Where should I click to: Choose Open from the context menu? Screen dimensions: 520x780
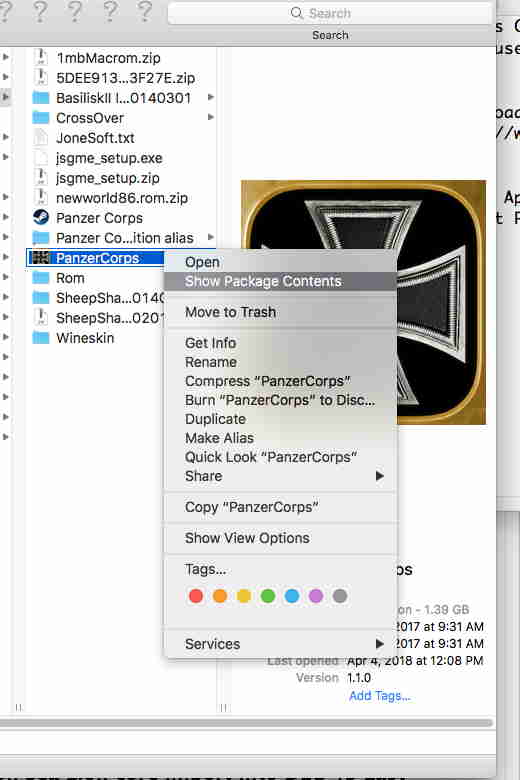[280, 262]
